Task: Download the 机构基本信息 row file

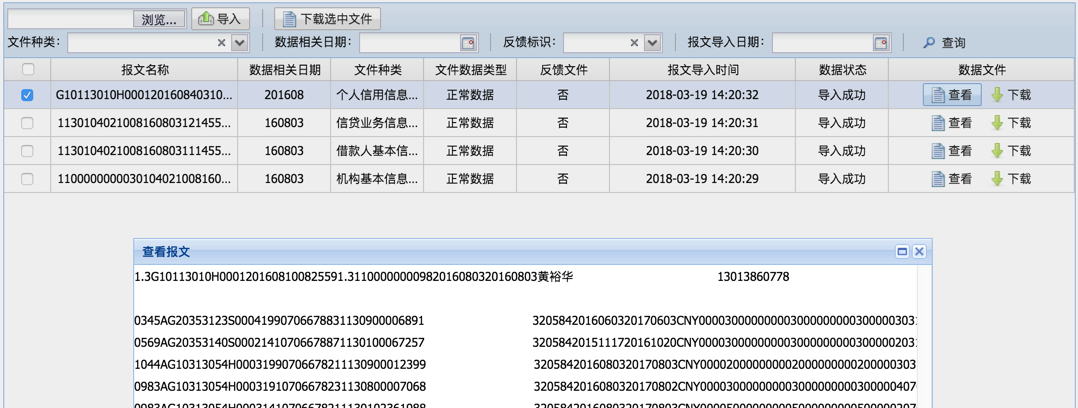Action: [1010, 179]
